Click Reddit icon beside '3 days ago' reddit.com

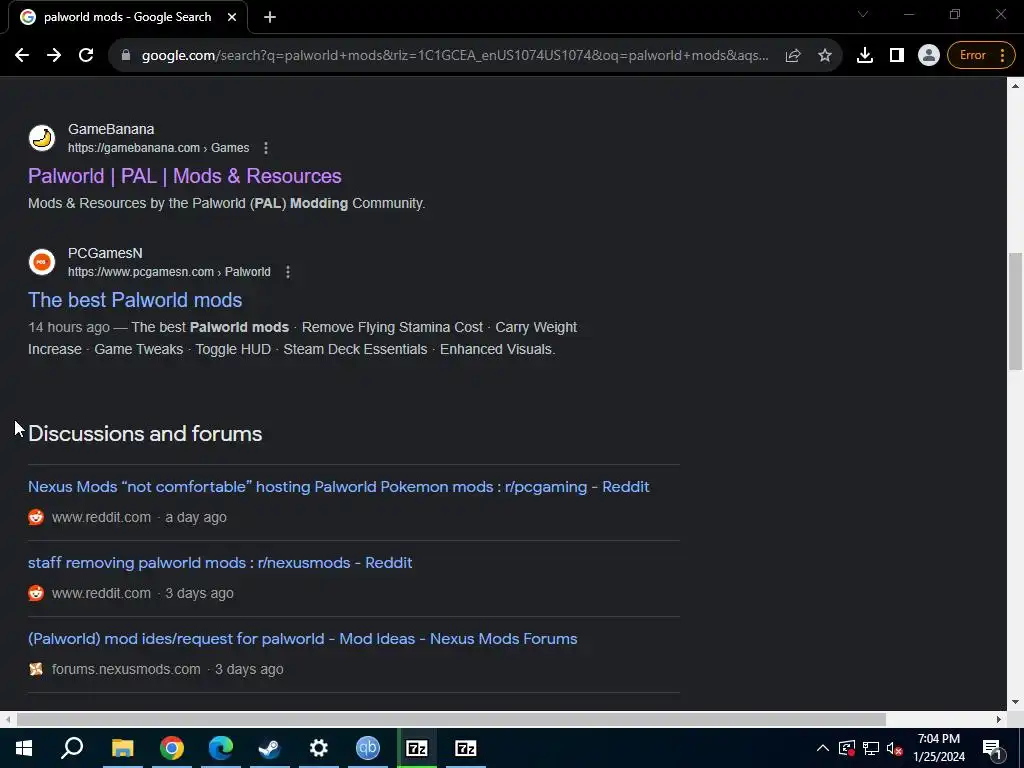click(36, 594)
